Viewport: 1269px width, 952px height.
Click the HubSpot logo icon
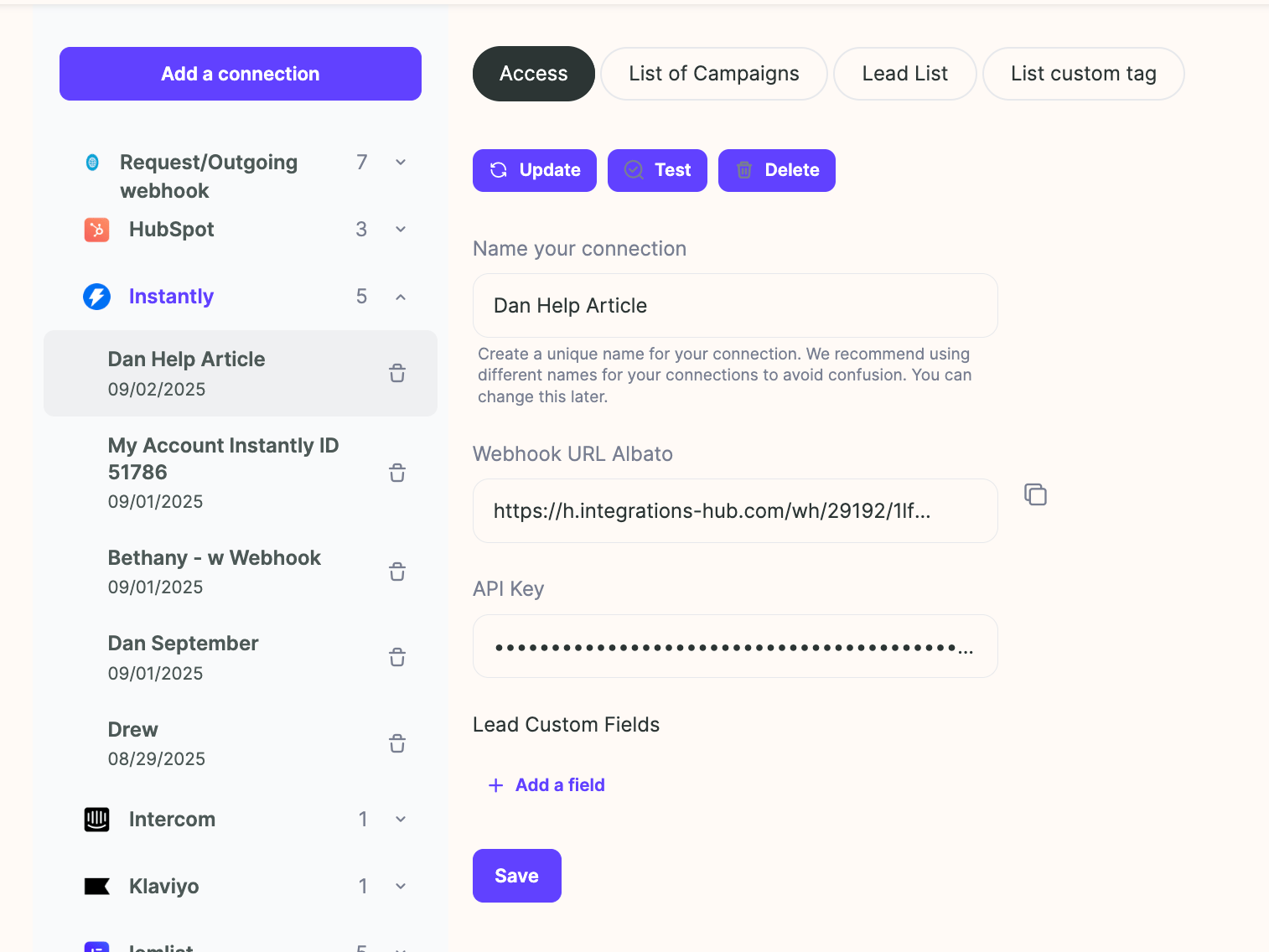tap(97, 230)
